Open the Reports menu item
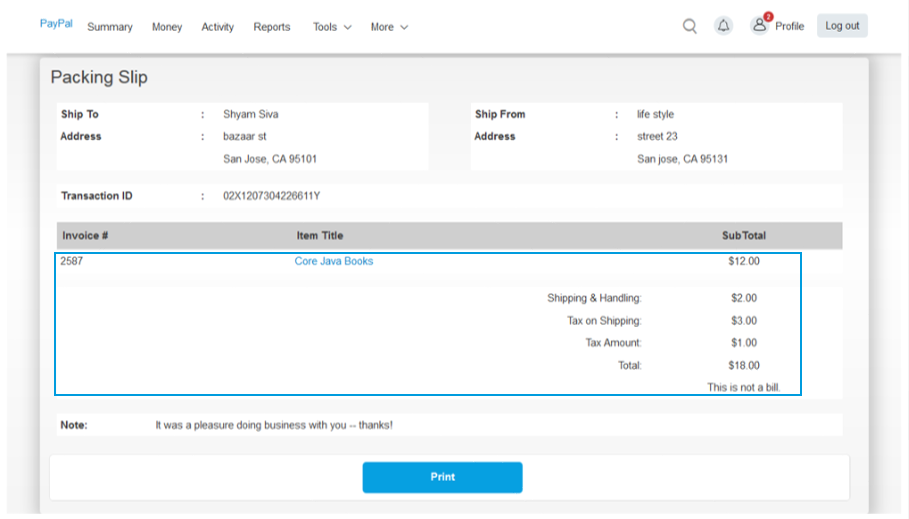 (x=272, y=27)
